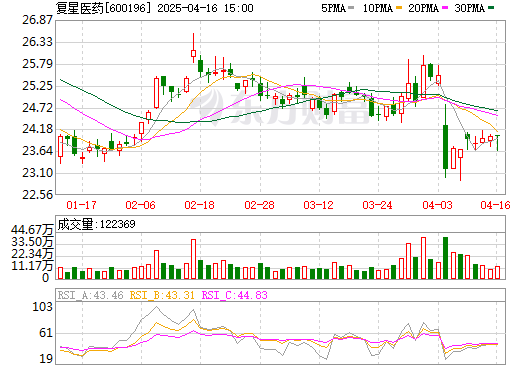This screenshot has height=365, width=520.
Task: Select the 02-28 date axis label
Action: 259,205
